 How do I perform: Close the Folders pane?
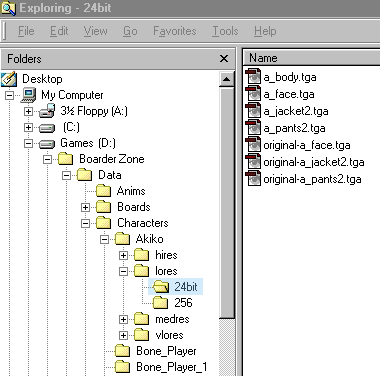point(224,59)
